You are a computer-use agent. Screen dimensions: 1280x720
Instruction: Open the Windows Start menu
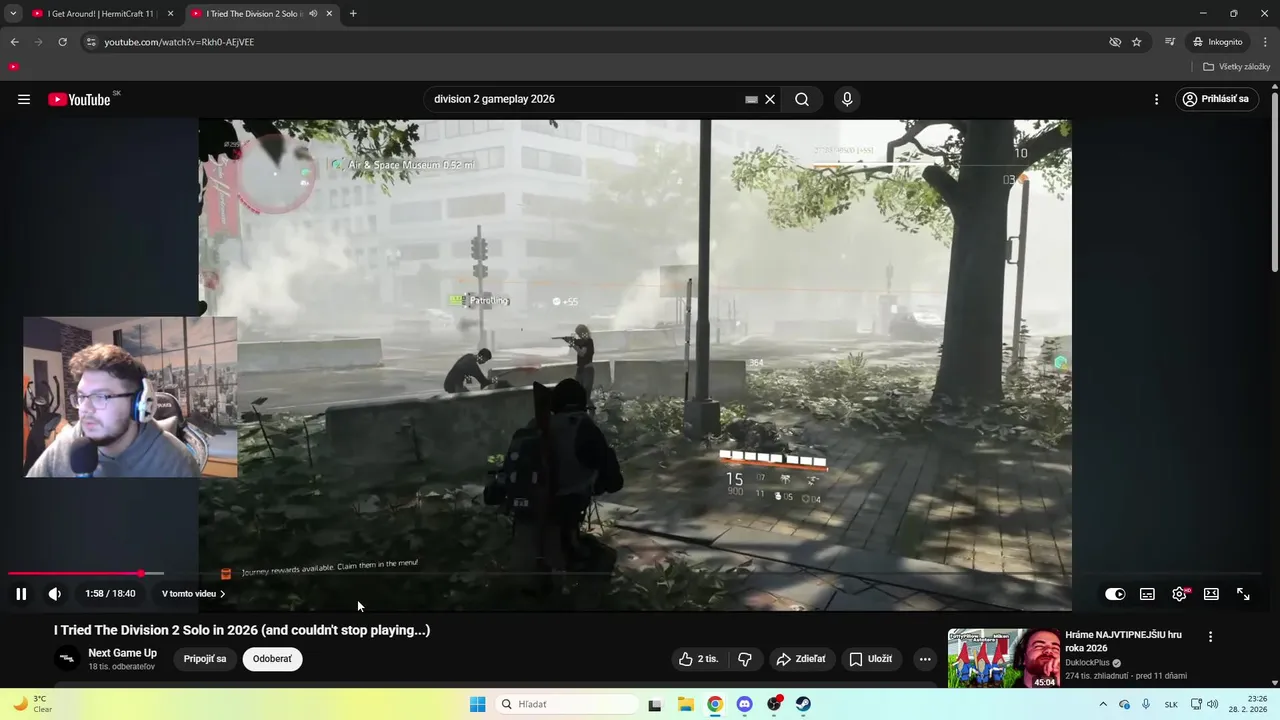[478, 704]
